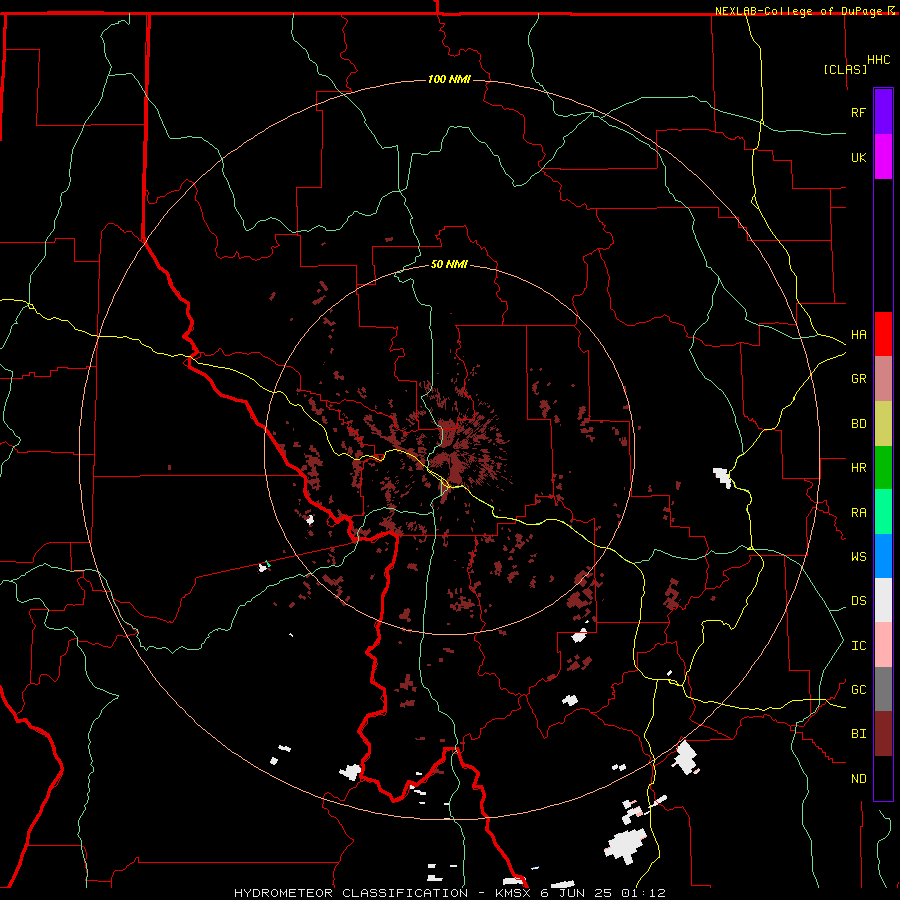Click the 'KMSX' radar site identifier
The width and height of the screenshot is (900, 900).
pyautogui.click(x=513, y=893)
